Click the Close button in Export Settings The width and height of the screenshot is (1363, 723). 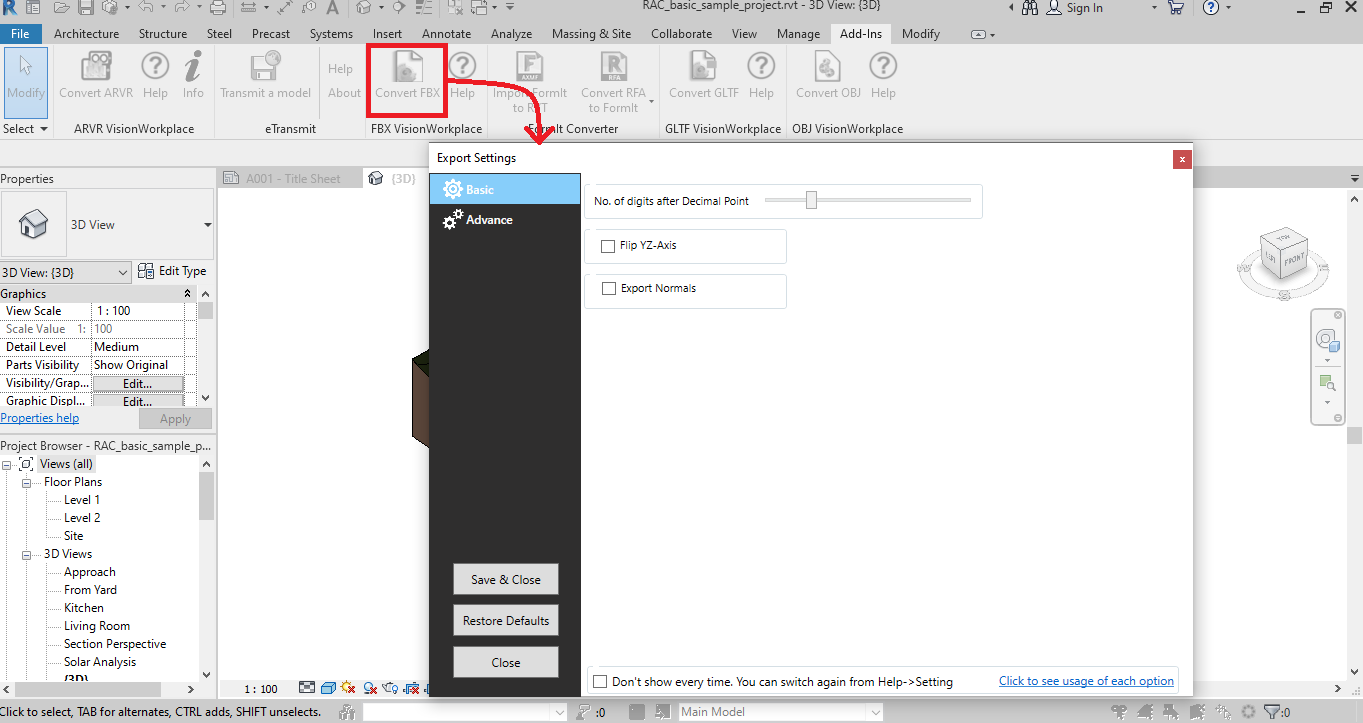click(505, 662)
